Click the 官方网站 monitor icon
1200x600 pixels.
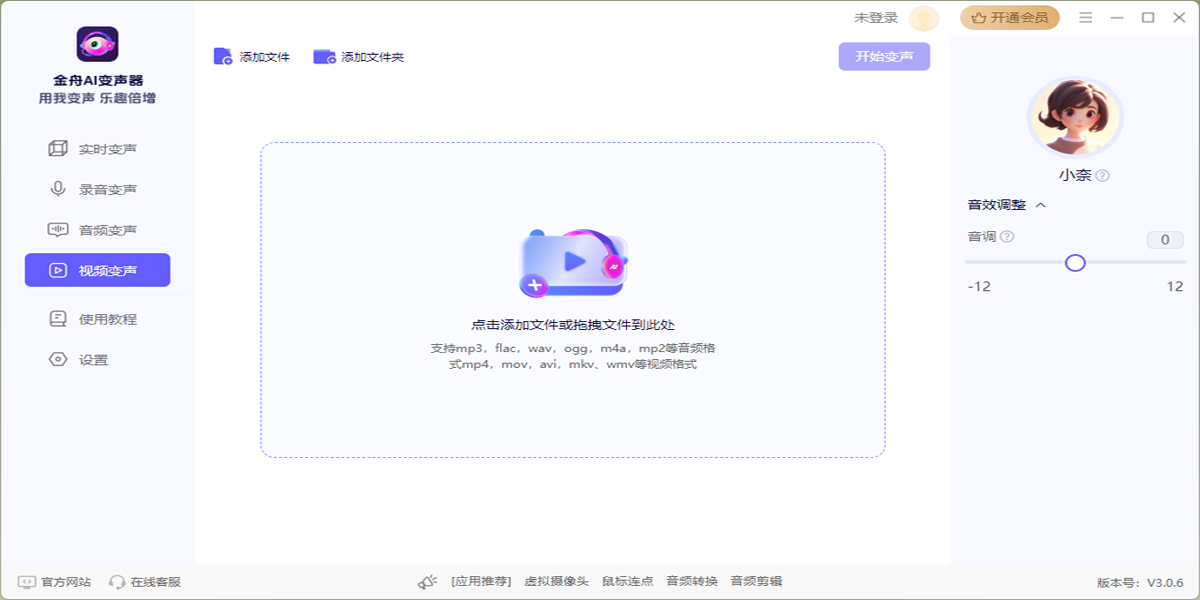[x=27, y=581]
